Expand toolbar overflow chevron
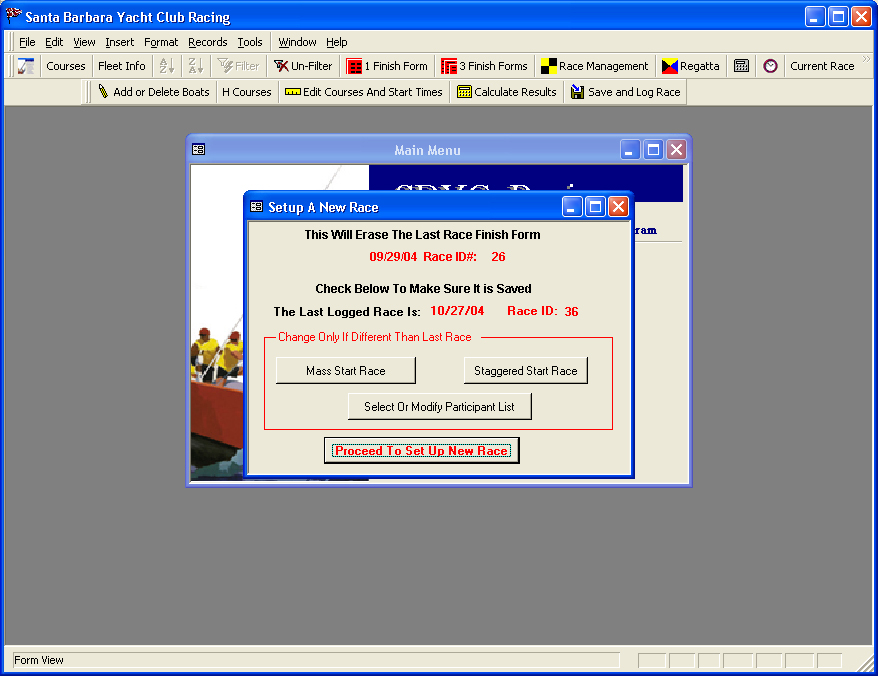The width and height of the screenshot is (878, 676). click(x=866, y=59)
